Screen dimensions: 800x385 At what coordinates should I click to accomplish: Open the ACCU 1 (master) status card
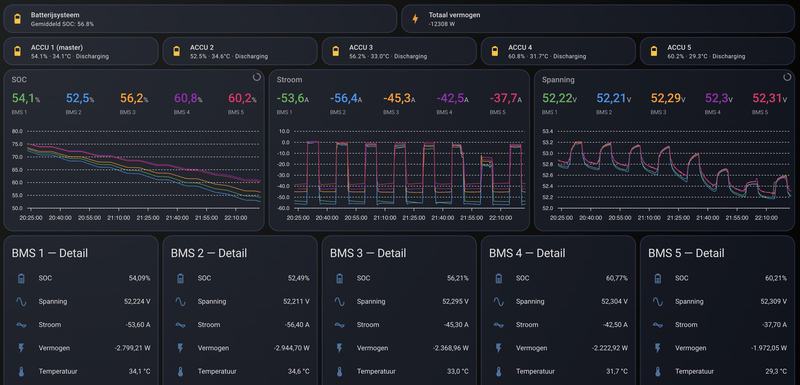(81, 51)
